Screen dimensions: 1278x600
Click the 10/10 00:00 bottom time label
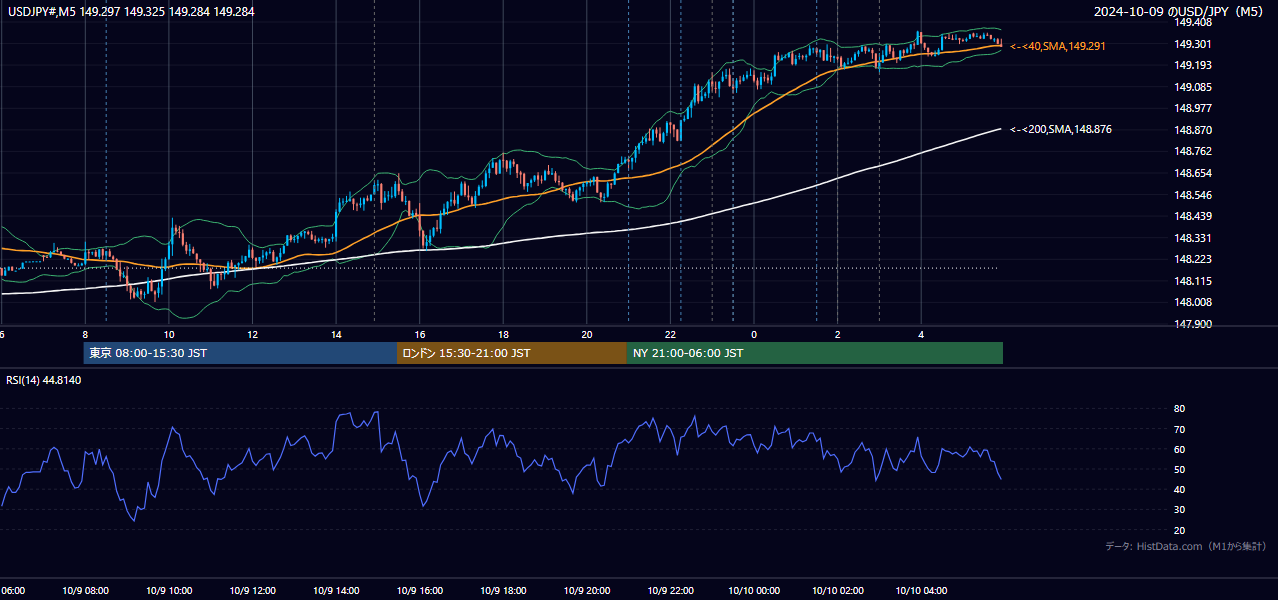click(x=754, y=590)
